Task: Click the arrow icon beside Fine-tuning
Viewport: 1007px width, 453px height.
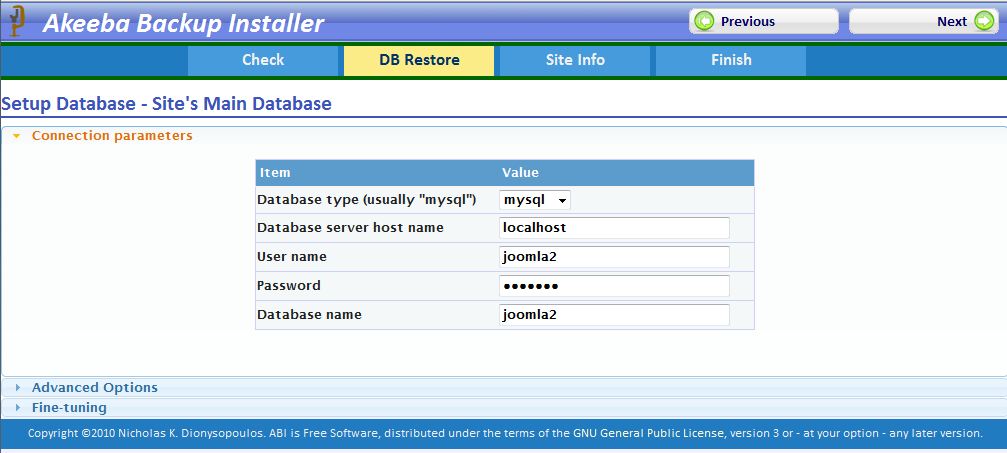Action: point(18,407)
